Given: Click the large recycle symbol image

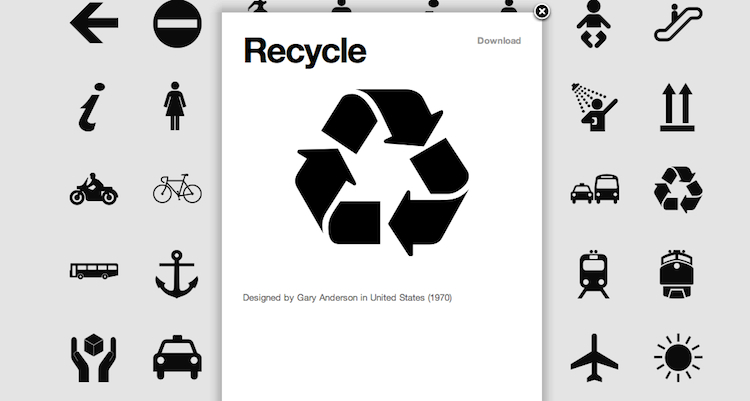Looking at the screenshot, I should 382,171.
